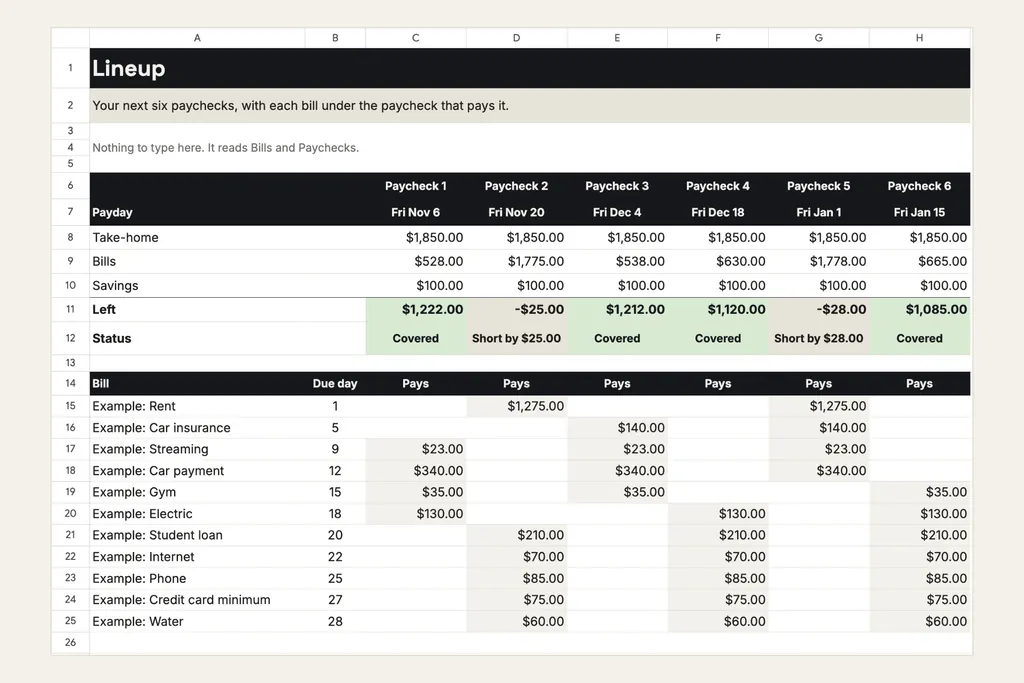Click the Covered status under Paycheck 1
This screenshot has height=683, width=1024.
click(x=416, y=338)
